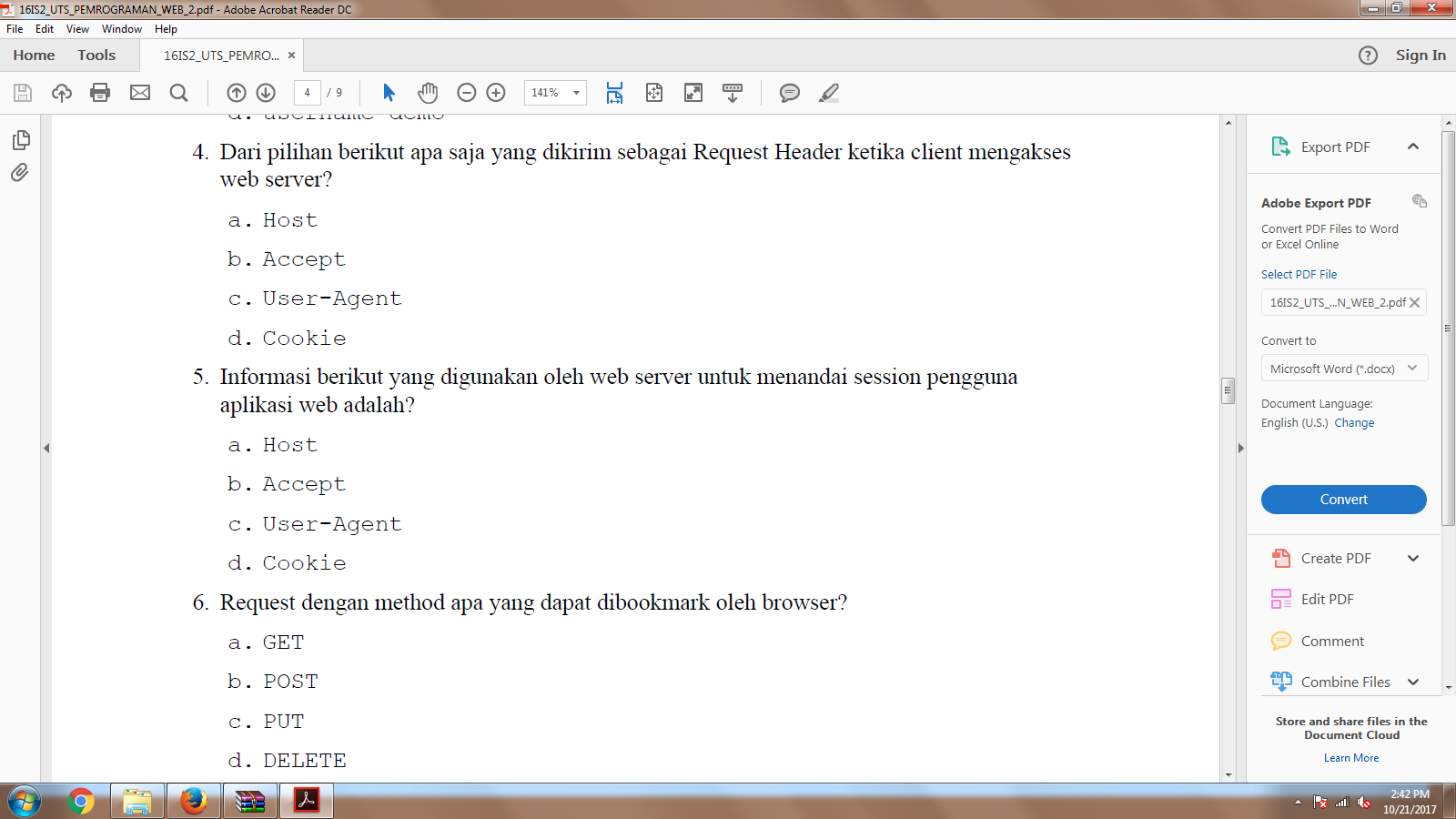This screenshot has width=1456, height=819.
Task: Add a sticky note comment icon
Action: point(790,93)
